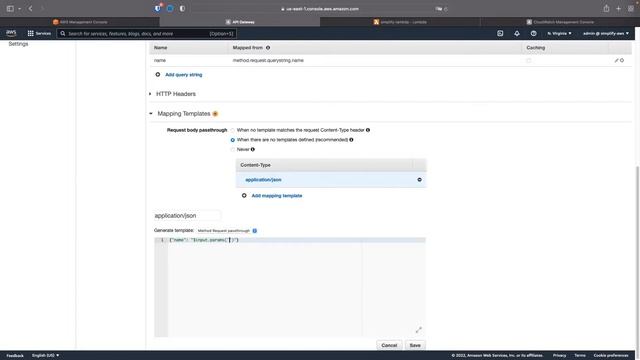Click the blue round extension icon in toolbar

click(x=170, y=9)
